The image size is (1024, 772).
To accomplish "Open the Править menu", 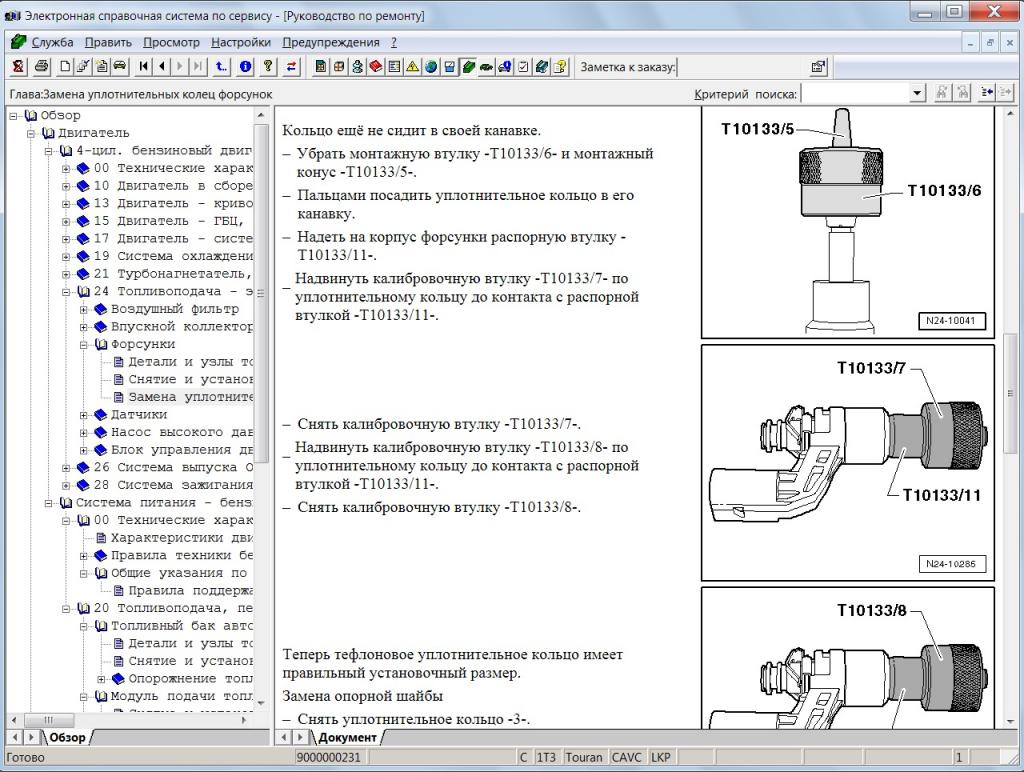I will [108, 42].
